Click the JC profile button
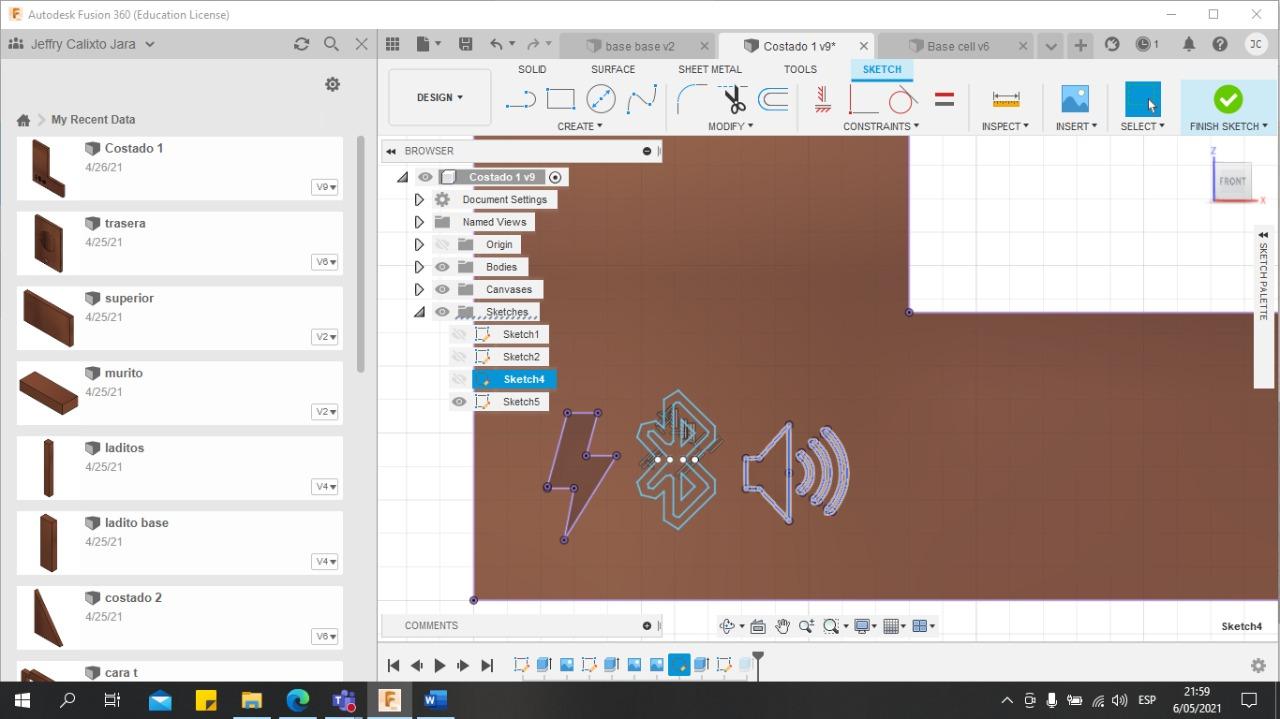Viewport: 1280px width, 719px height. pyautogui.click(x=1256, y=44)
